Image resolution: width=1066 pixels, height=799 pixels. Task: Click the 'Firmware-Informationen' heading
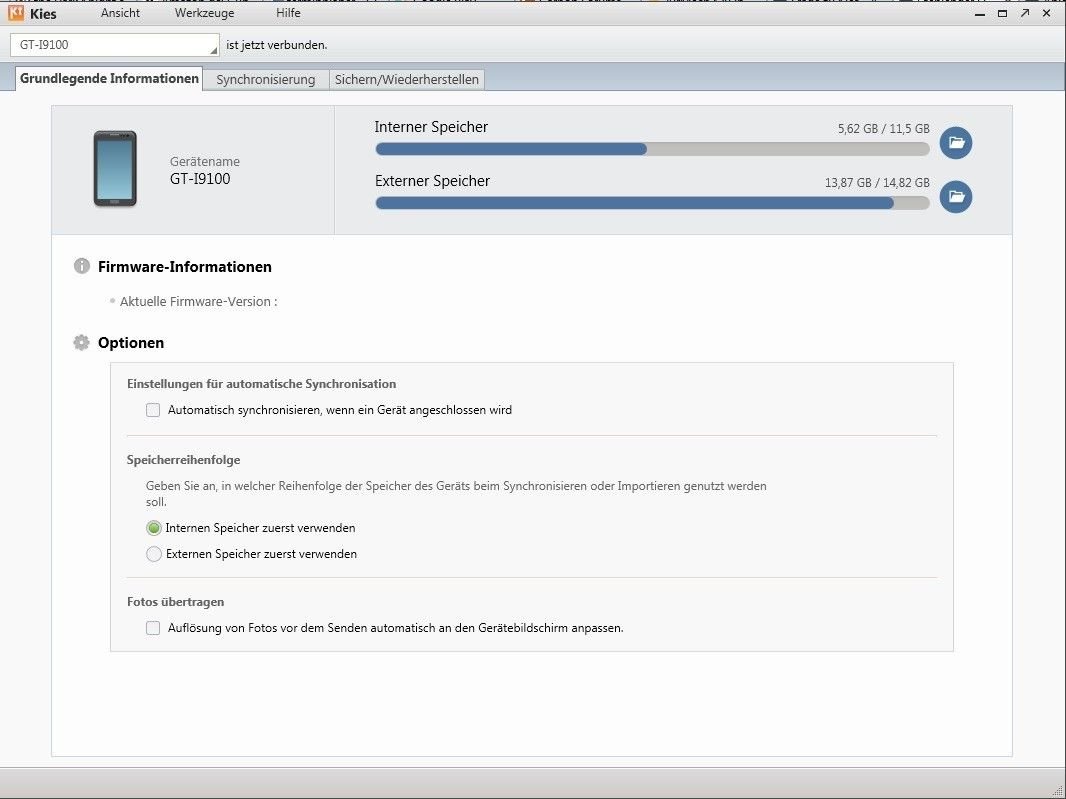[185, 267]
